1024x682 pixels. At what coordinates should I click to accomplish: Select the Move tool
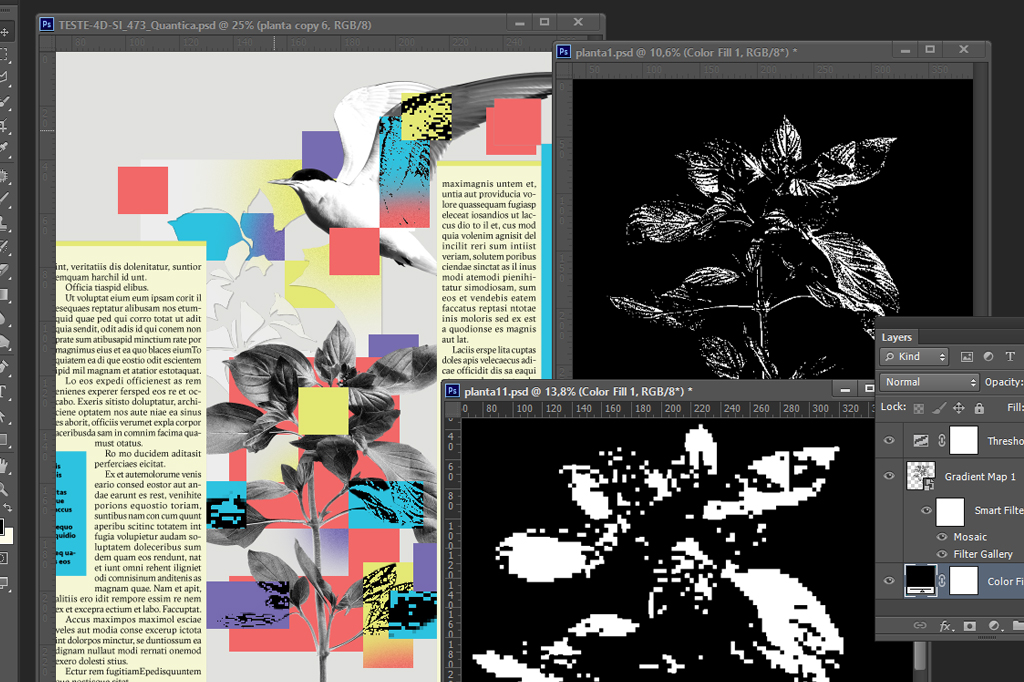point(5,32)
